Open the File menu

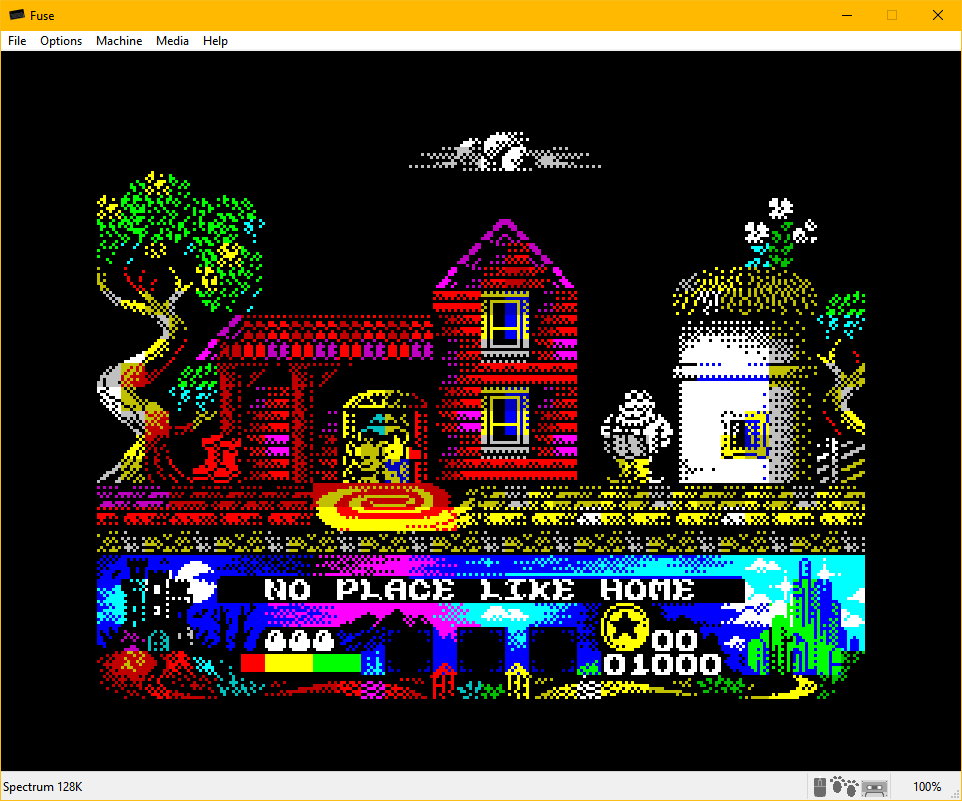(x=17, y=40)
